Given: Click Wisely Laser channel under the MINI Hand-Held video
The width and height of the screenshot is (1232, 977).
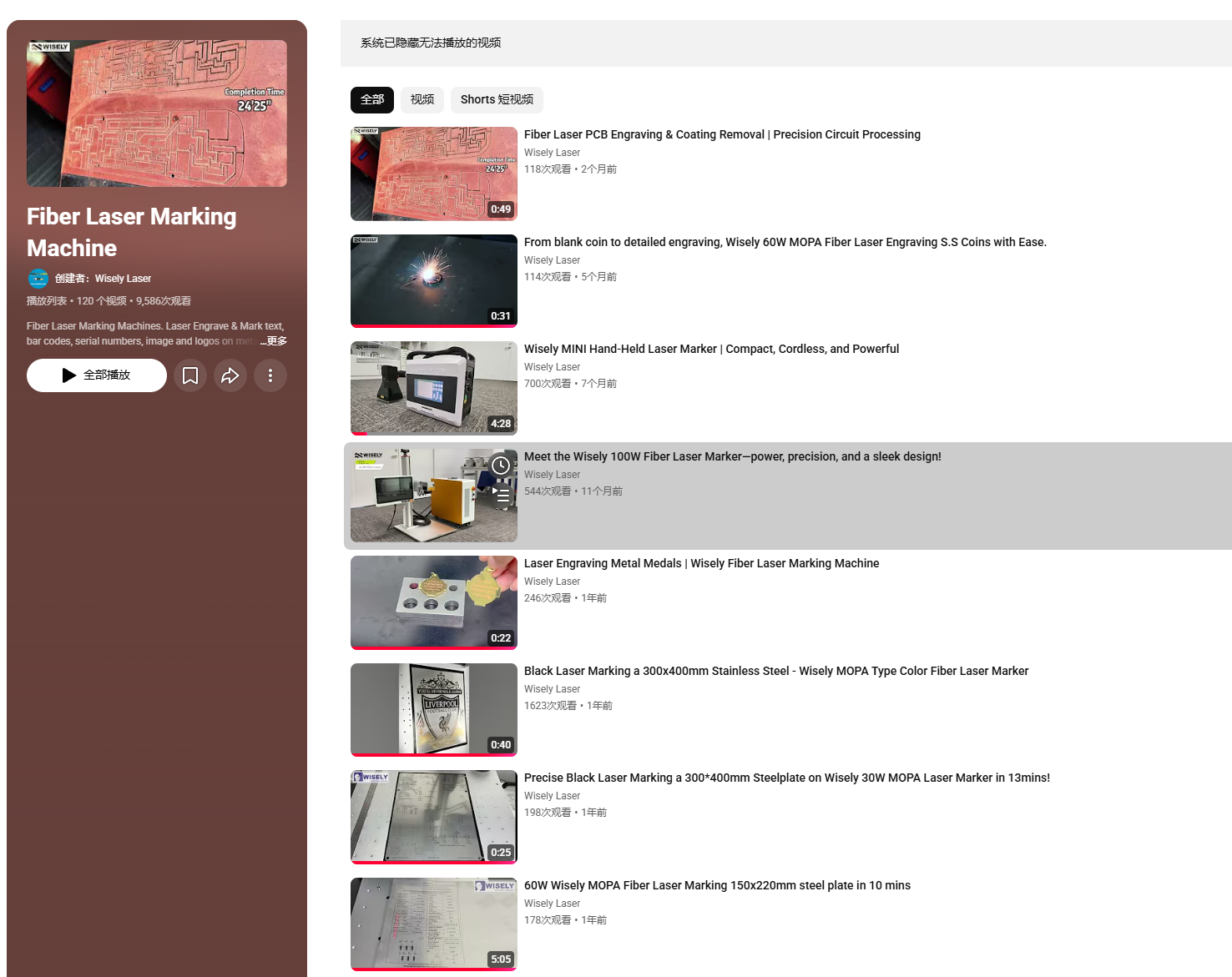Looking at the screenshot, I should [552, 367].
